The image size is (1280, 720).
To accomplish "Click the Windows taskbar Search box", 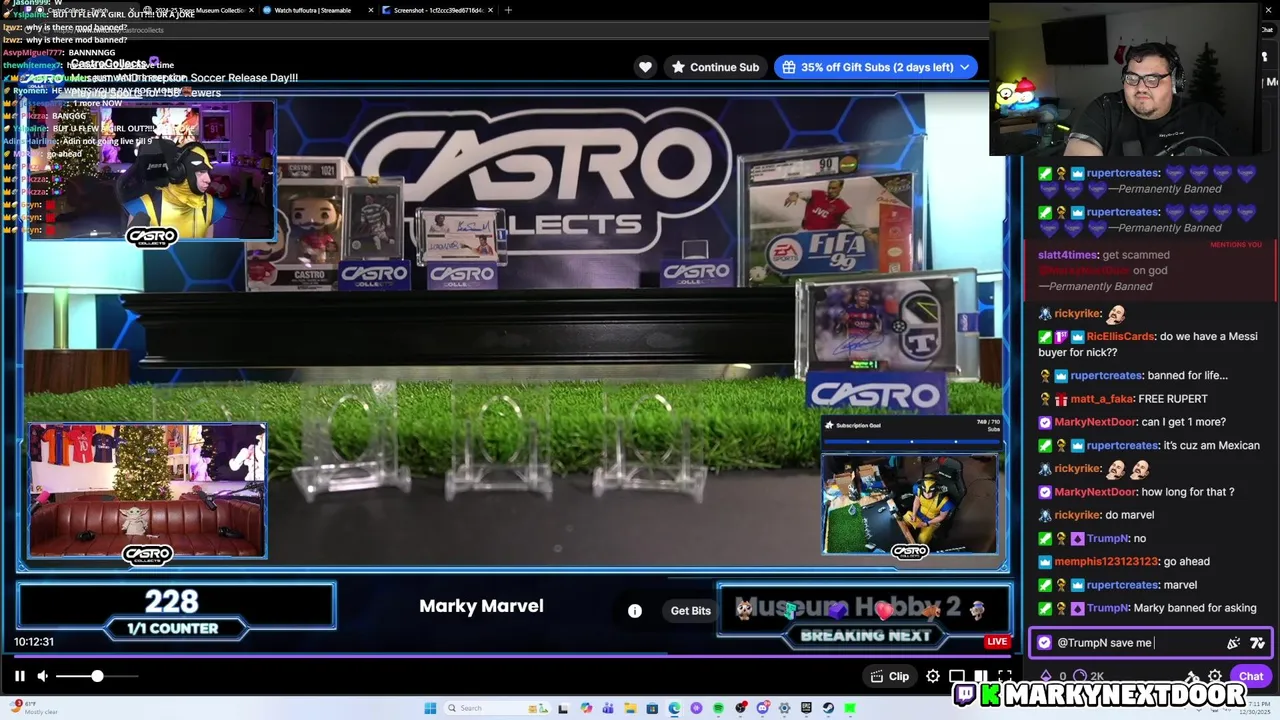I will [x=497, y=708].
